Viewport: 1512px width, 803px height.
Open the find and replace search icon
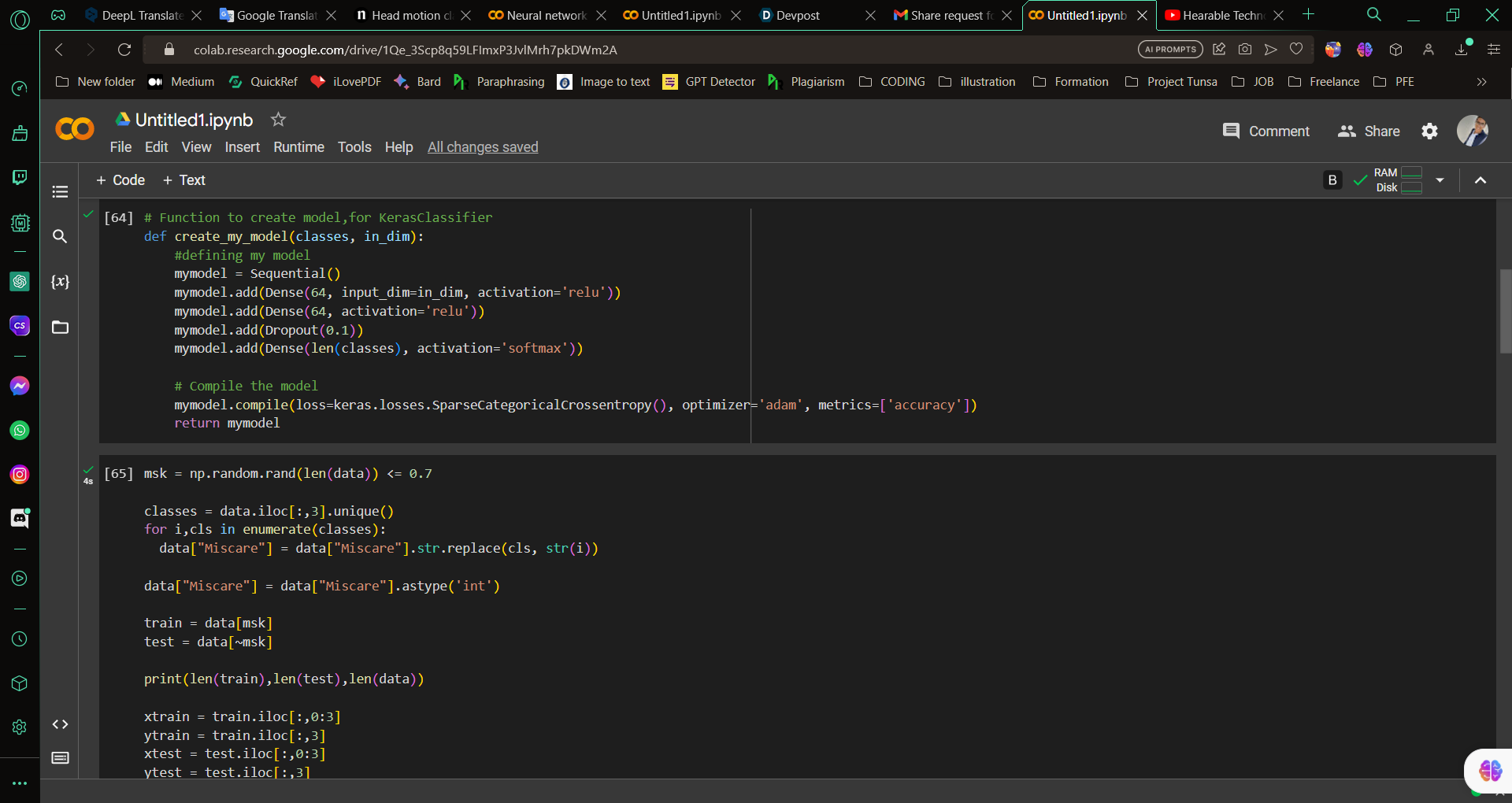pyautogui.click(x=60, y=236)
